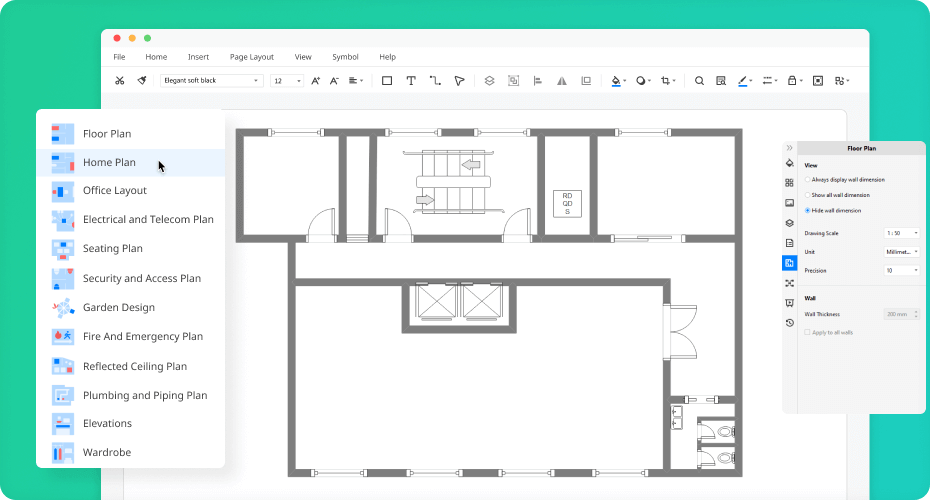
Task: Enable Apply to all walls checkbox
Action: click(x=808, y=331)
